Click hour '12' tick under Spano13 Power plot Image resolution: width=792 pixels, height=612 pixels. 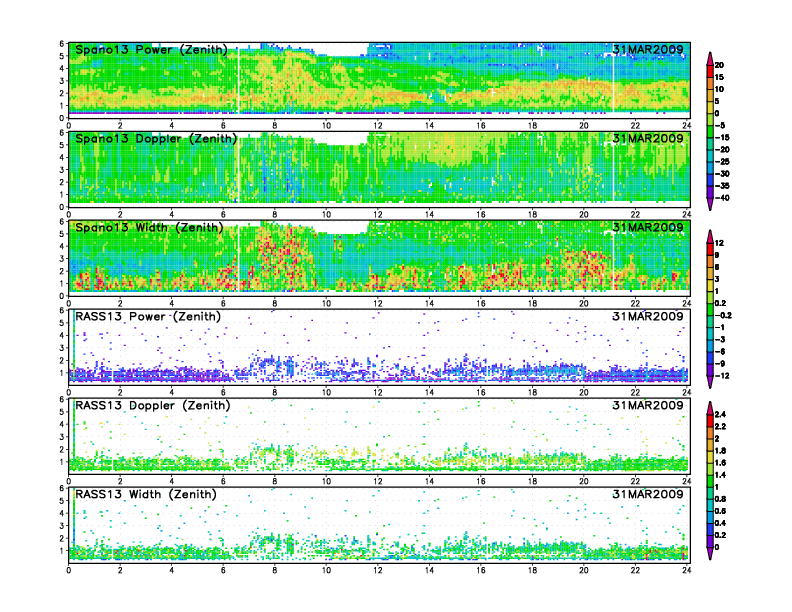coord(378,126)
